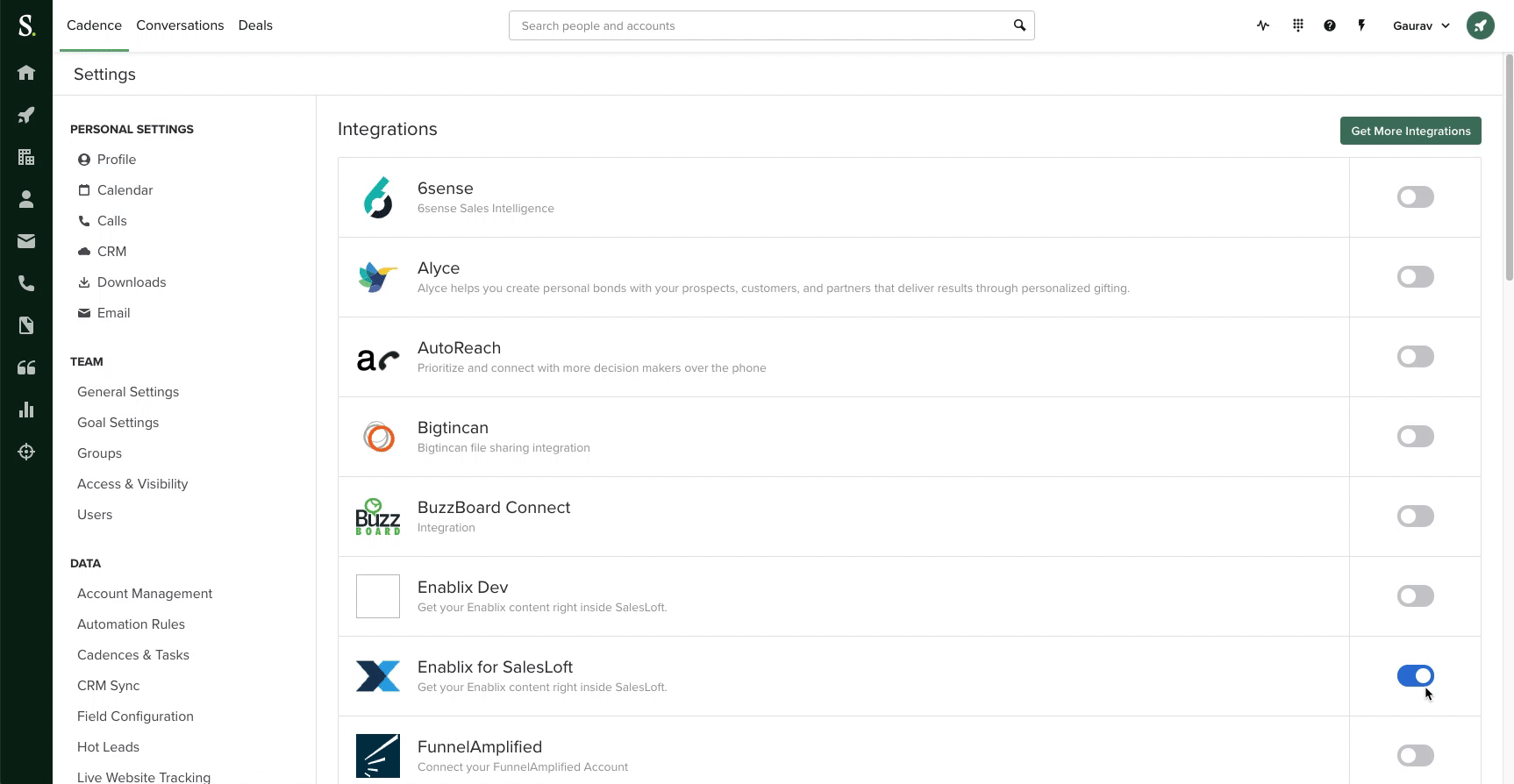Open activity pulse icon in header

click(1263, 25)
